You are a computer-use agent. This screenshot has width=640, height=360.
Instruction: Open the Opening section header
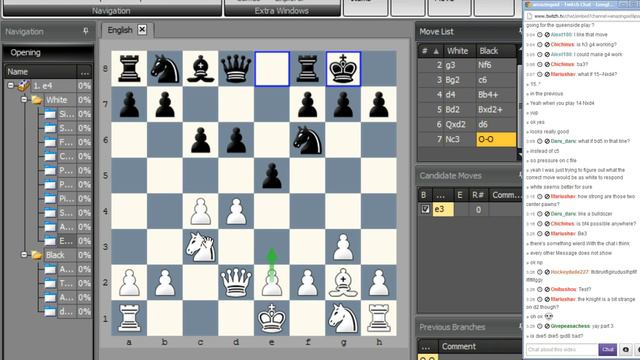(x=48, y=53)
